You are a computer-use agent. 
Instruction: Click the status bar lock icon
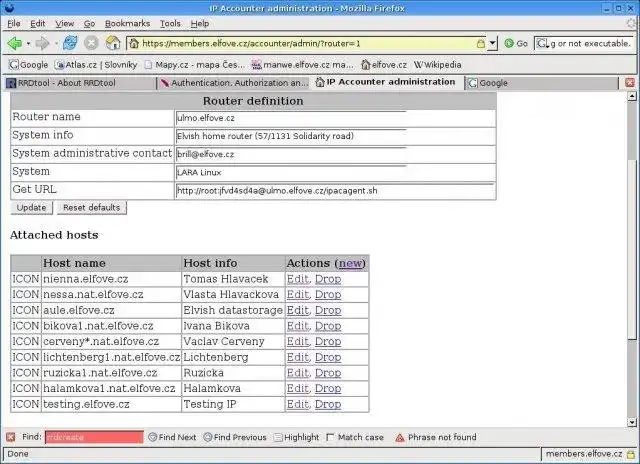coord(631,454)
